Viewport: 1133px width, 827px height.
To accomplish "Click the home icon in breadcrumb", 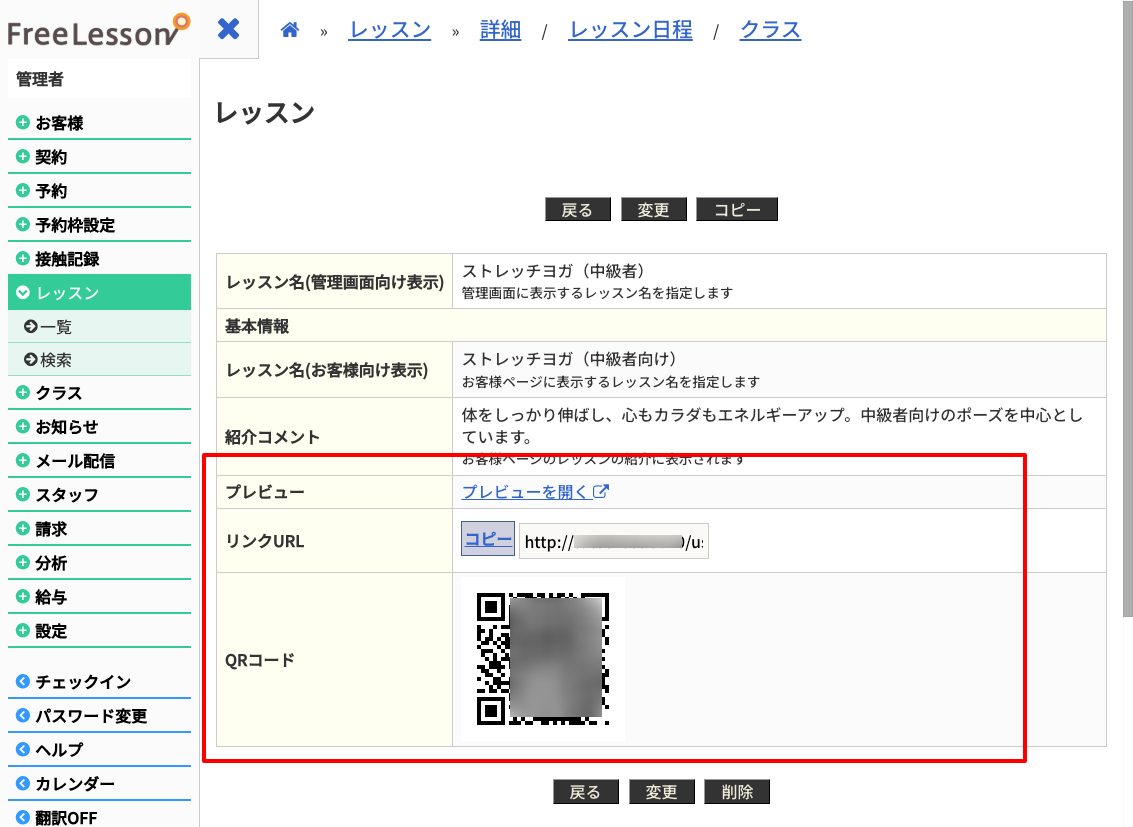I will 290,30.
